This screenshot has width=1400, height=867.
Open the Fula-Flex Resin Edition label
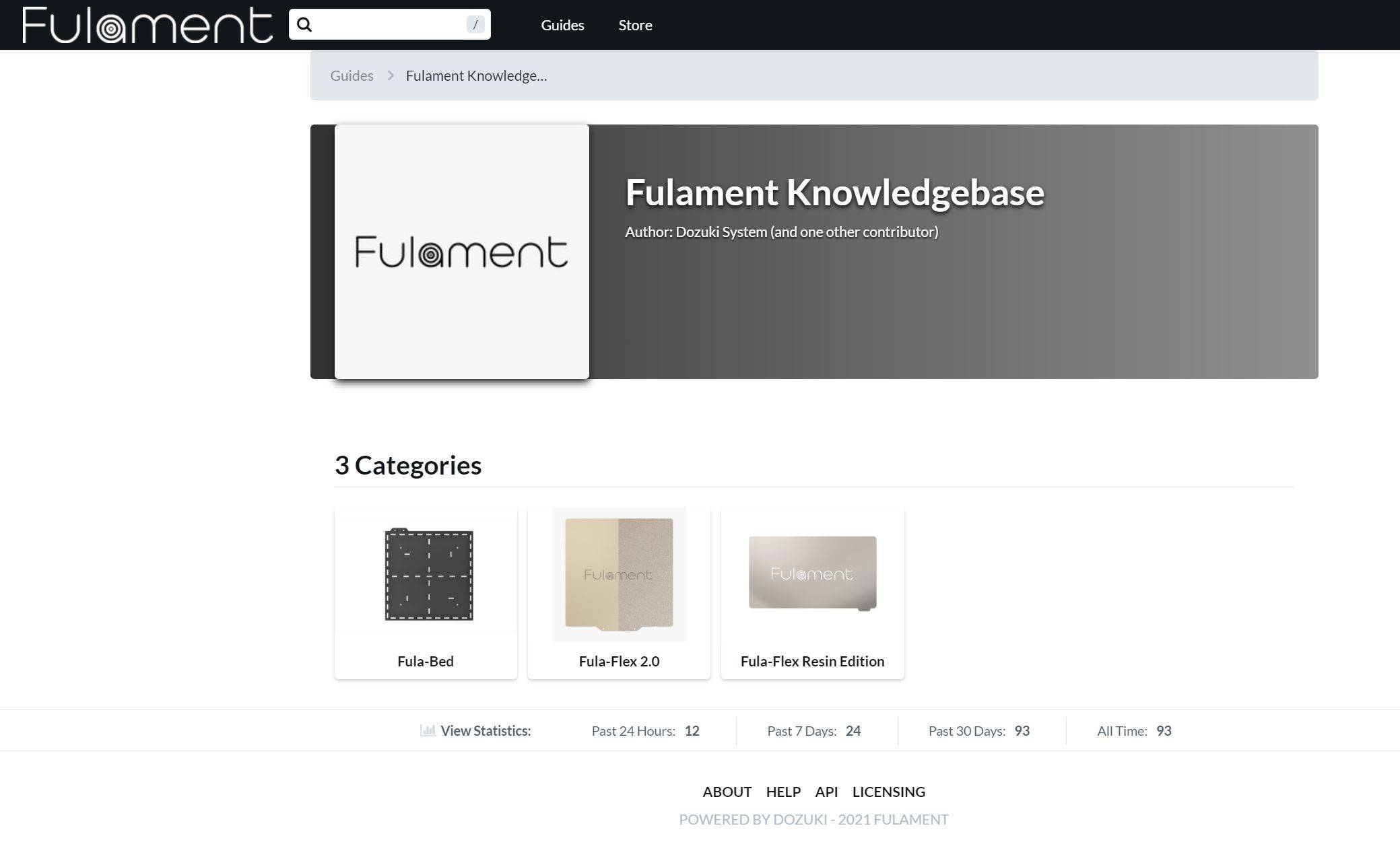click(812, 661)
